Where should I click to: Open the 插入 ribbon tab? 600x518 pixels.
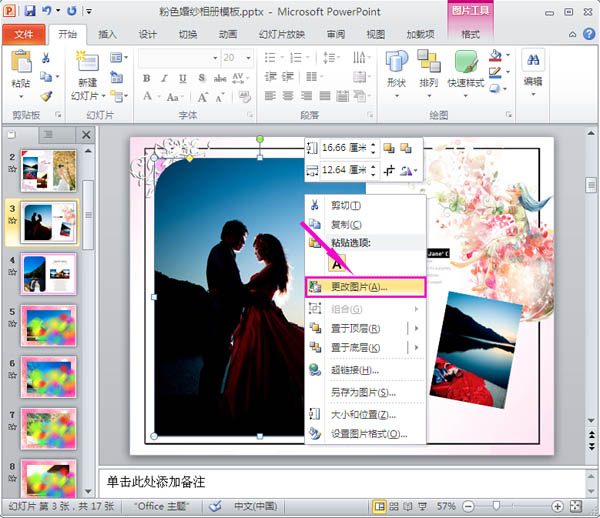pyautogui.click(x=106, y=34)
